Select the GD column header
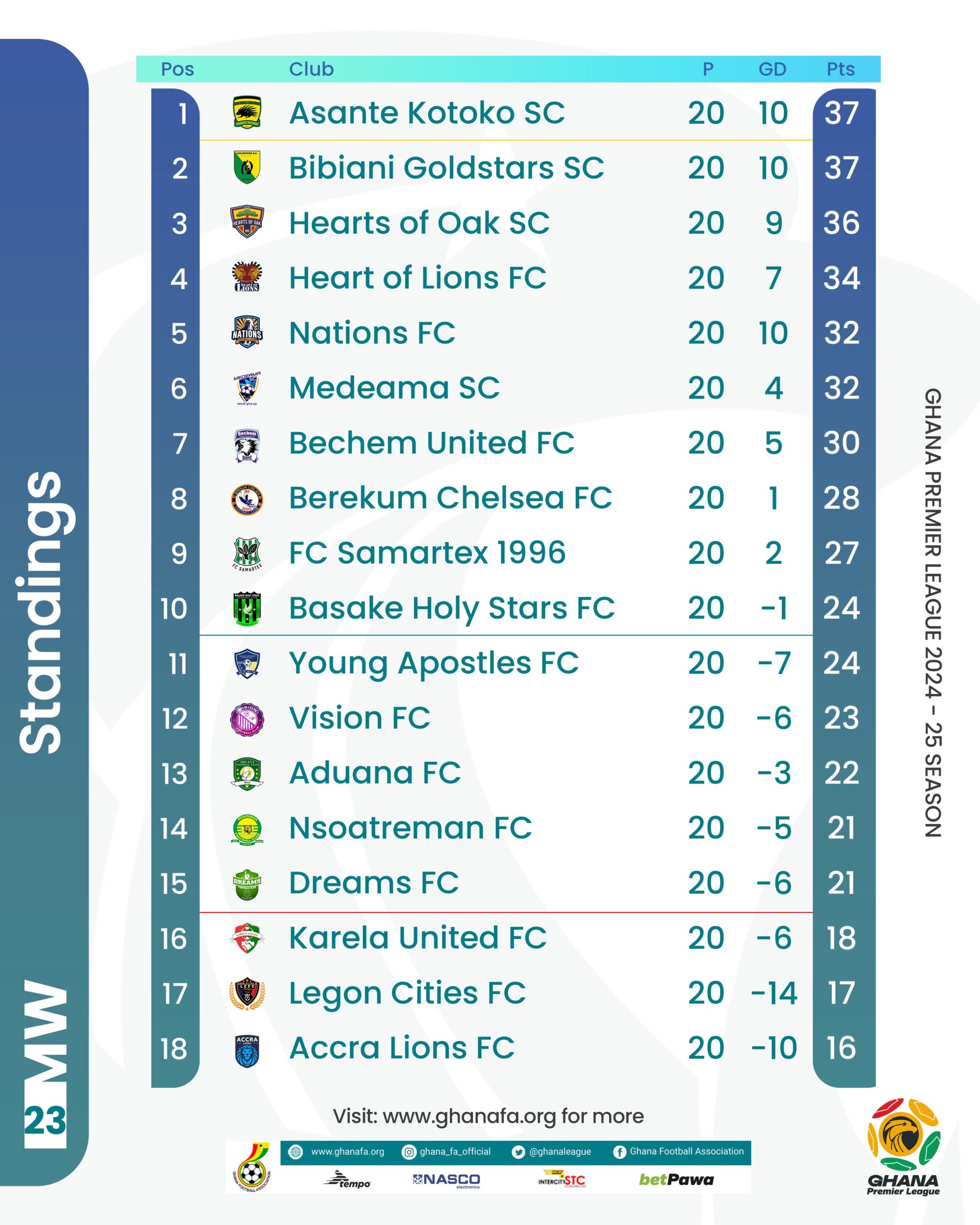Screen dimensions: 980x1225 [773, 69]
